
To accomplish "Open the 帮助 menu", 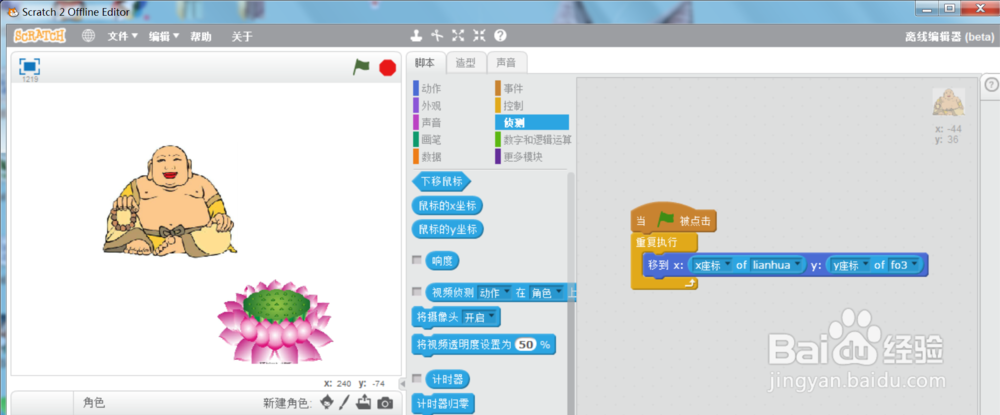I will click(201, 36).
